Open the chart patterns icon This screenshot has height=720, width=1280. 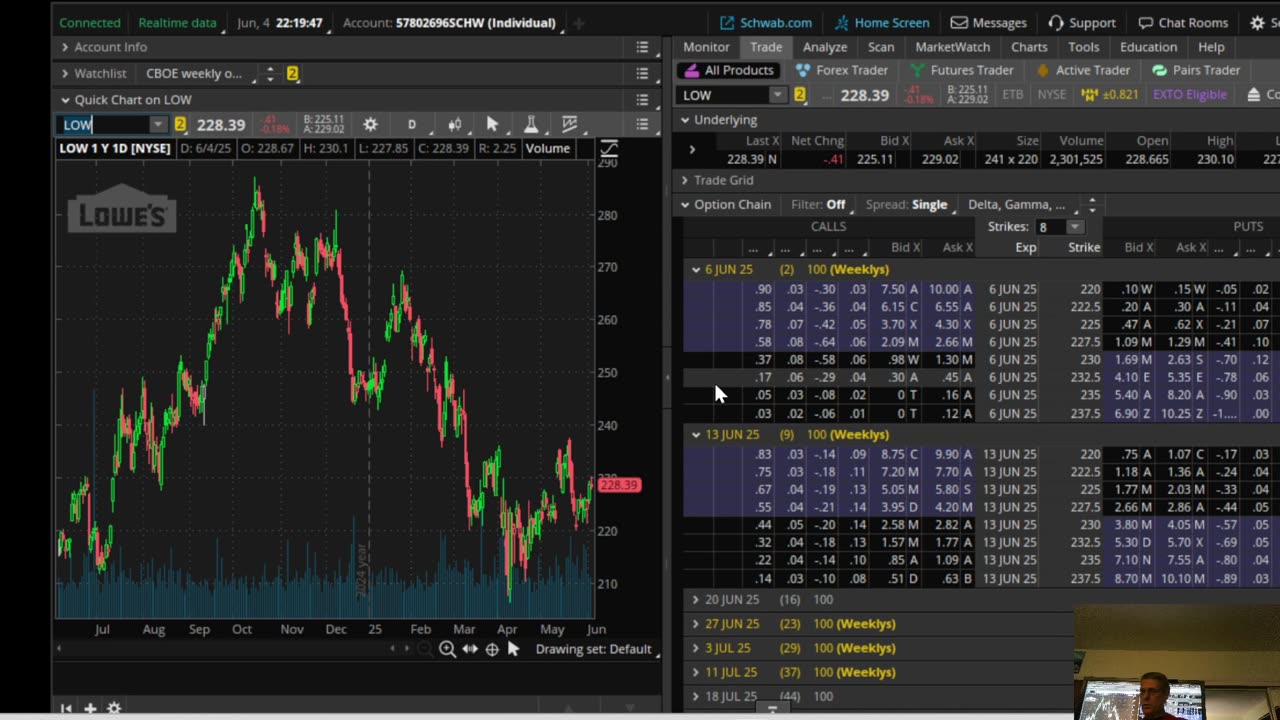[570, 124]
